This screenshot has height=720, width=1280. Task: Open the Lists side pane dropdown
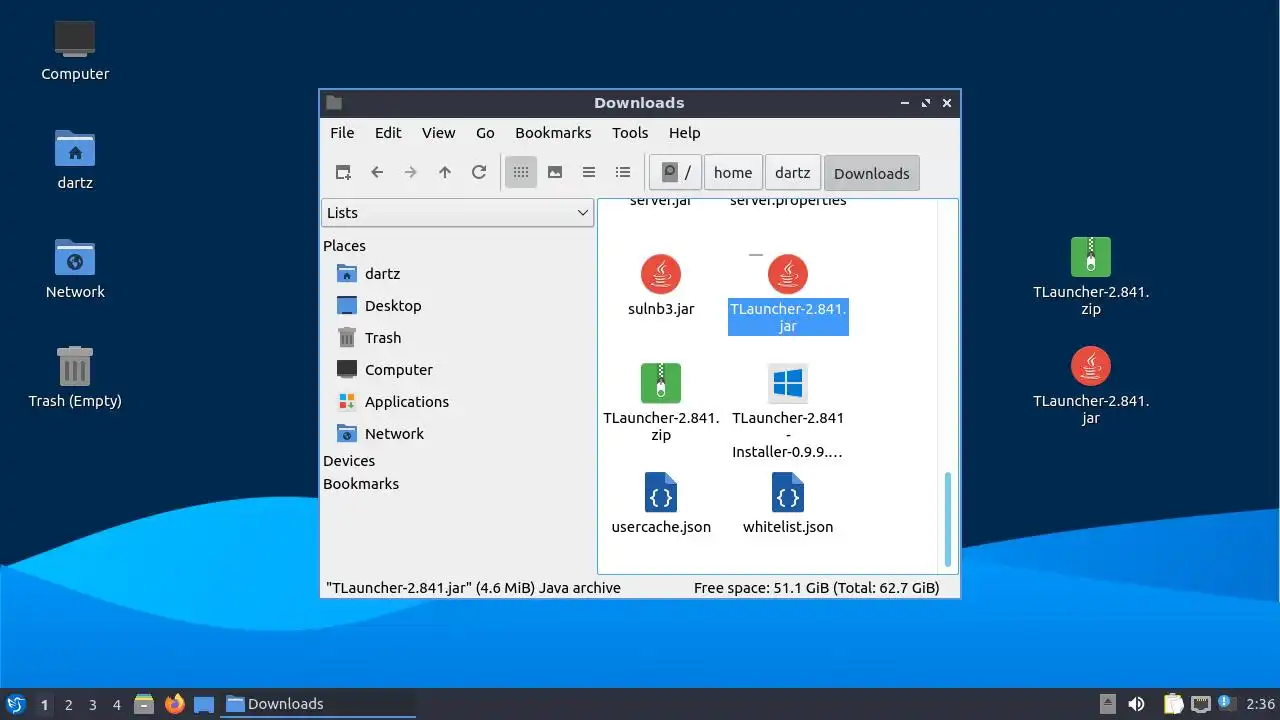coord(458,212)
